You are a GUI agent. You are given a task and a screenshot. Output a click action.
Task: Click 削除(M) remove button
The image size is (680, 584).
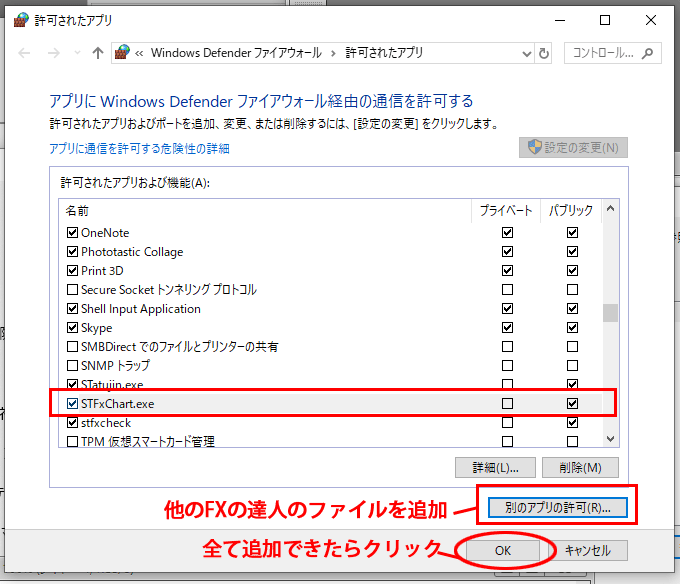[580, 467]
